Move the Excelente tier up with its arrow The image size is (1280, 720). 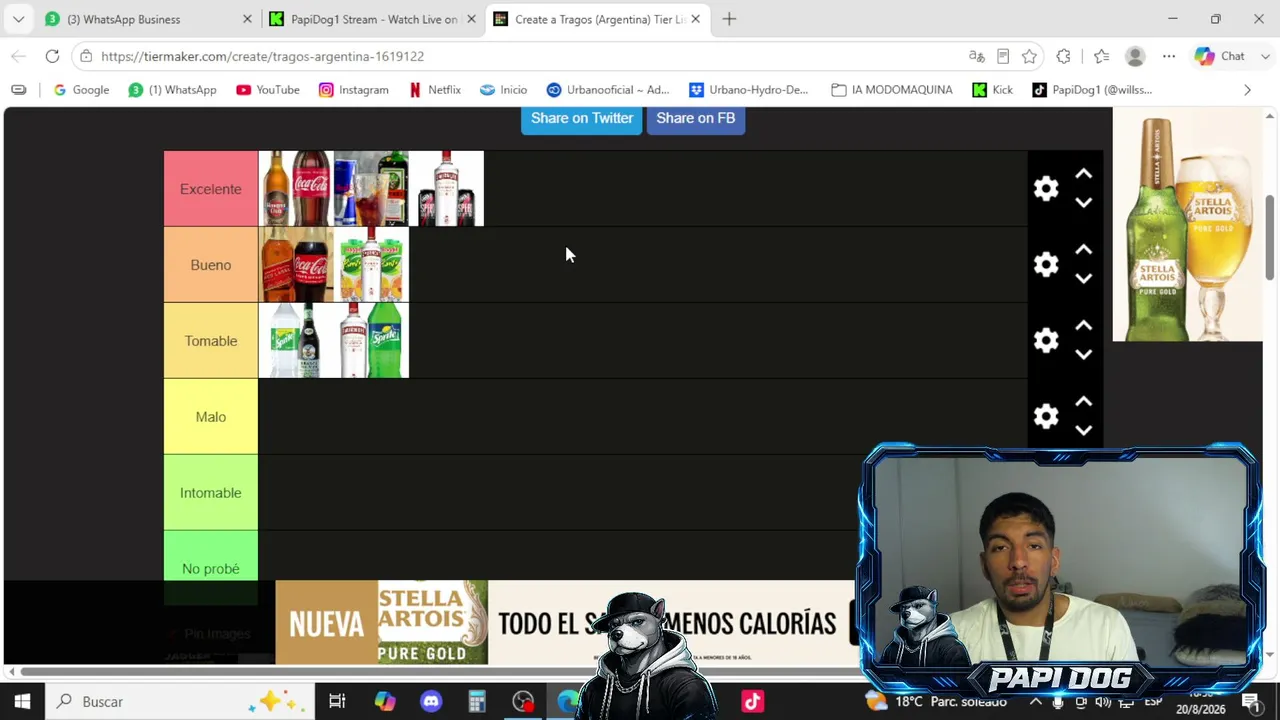1083,175
